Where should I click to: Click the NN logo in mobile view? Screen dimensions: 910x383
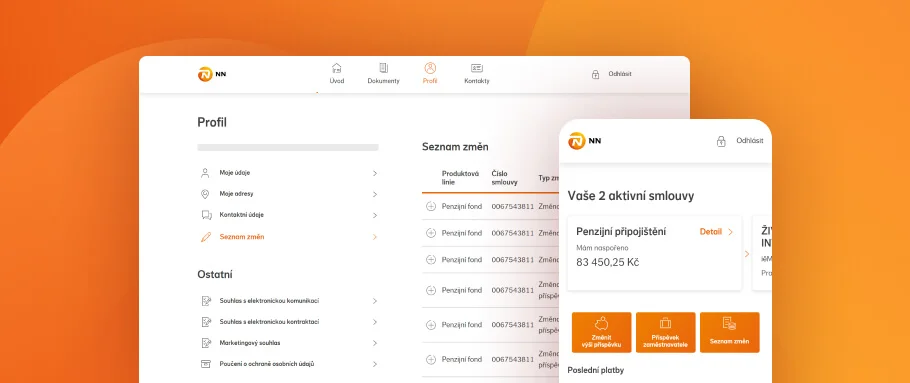pos(585,141)
